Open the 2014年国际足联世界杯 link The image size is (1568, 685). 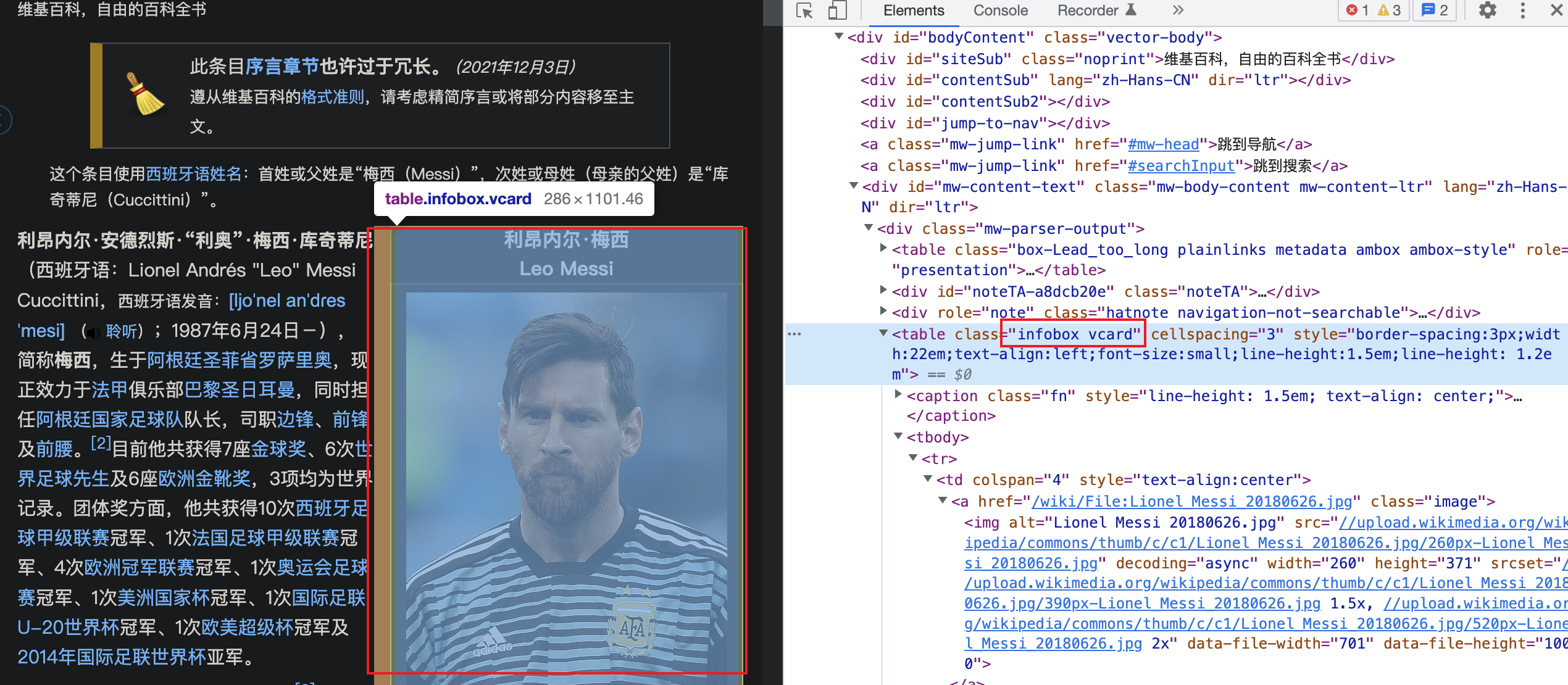[112, 657]
